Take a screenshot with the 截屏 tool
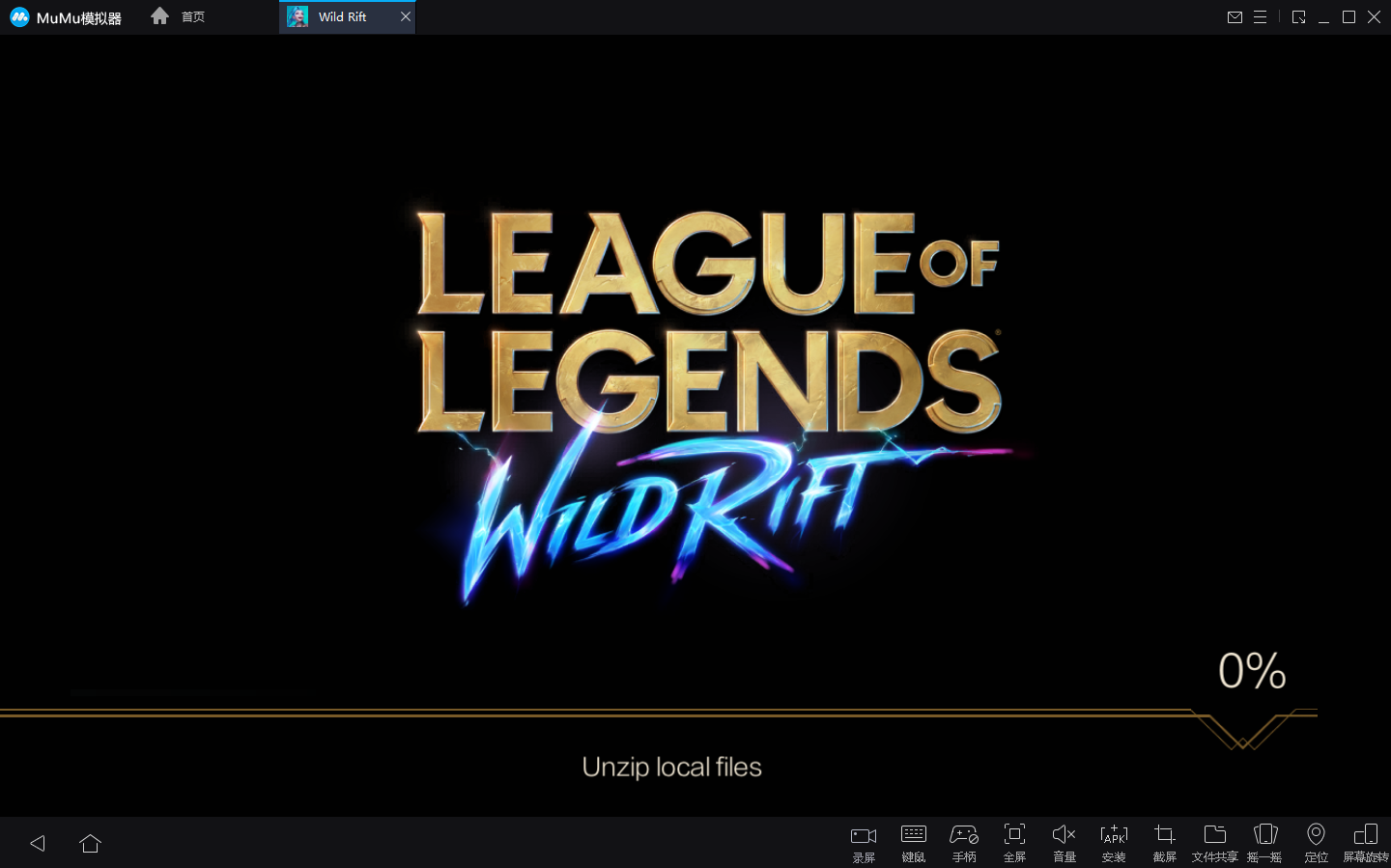 click(1165, 843)
